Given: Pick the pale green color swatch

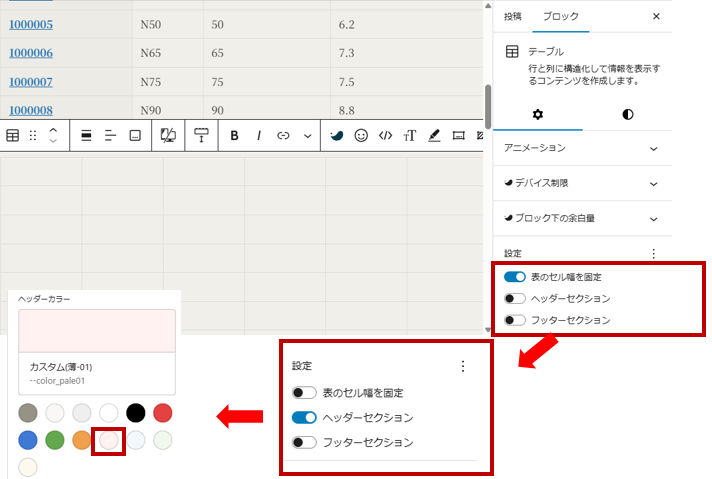Looking at the screenshot, I should coord(163,440).
